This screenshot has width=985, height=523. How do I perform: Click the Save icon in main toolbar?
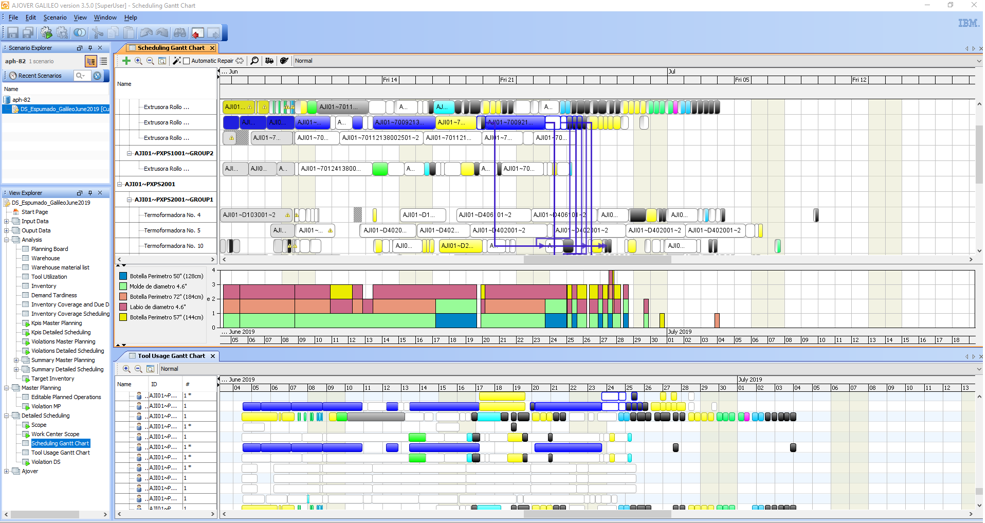(13, 33)
